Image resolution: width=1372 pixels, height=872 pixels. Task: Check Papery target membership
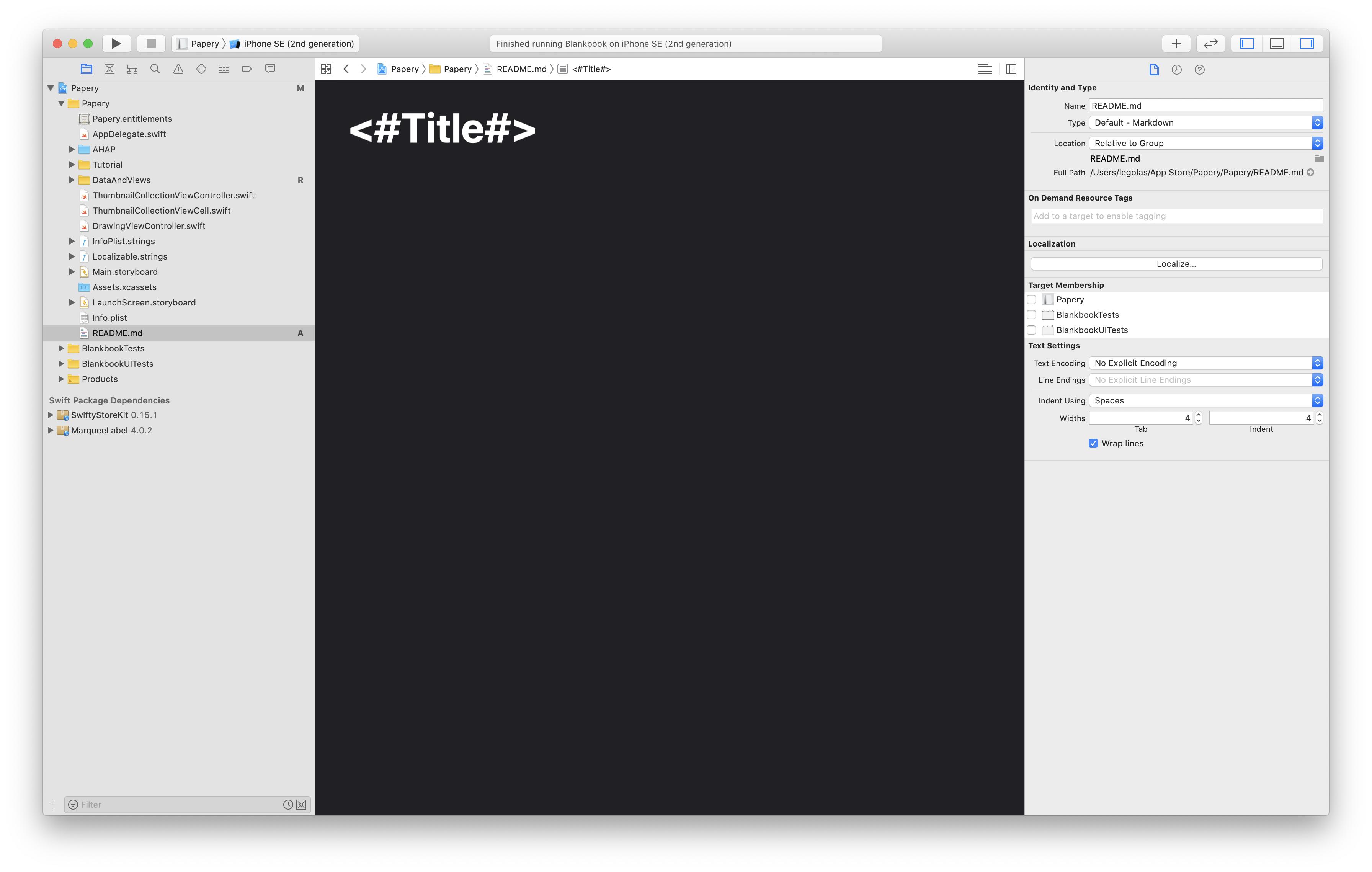pos(1031,299)
